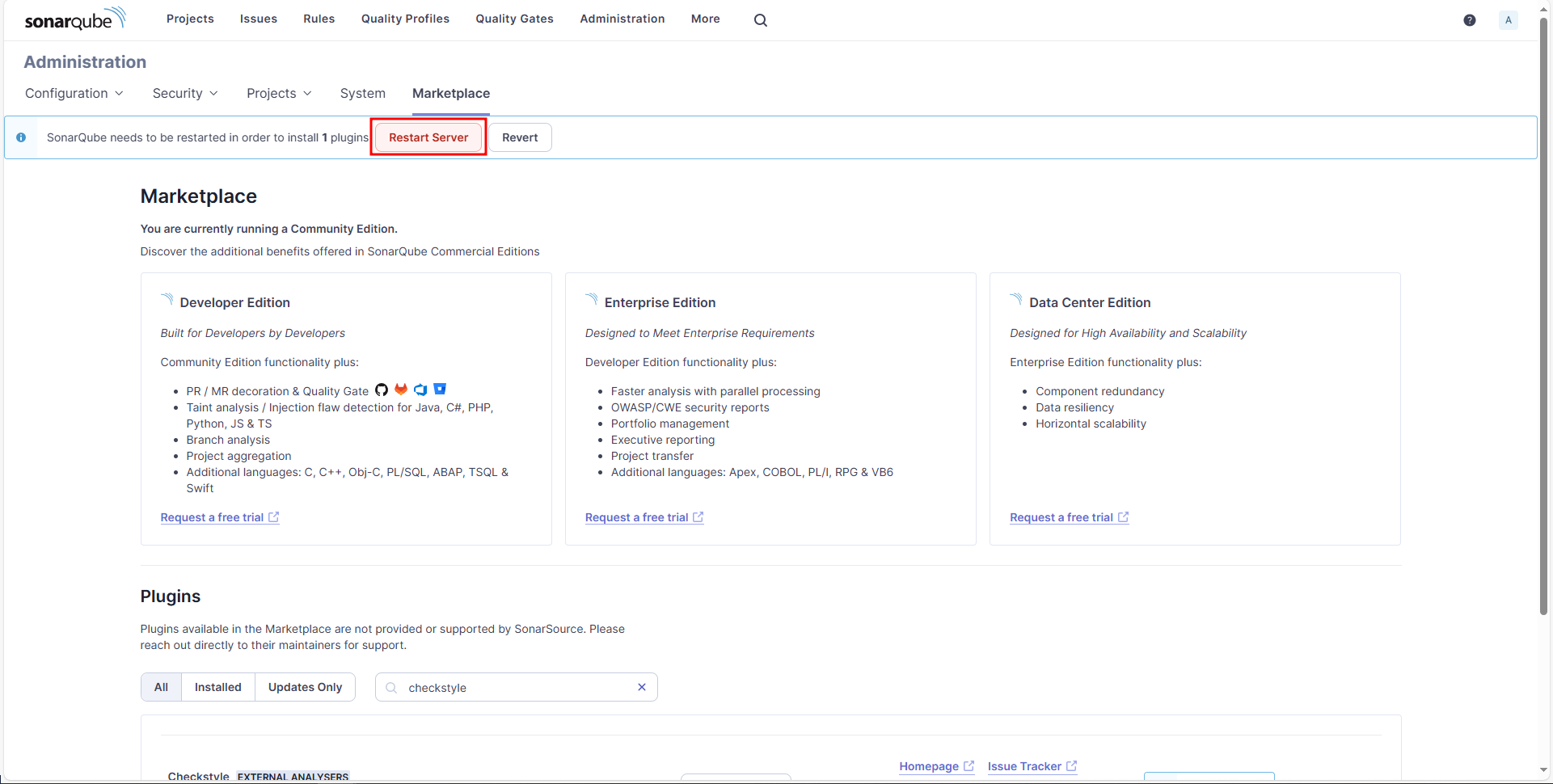
Task: Open the help question mark icon
Action: (1469, 20)
